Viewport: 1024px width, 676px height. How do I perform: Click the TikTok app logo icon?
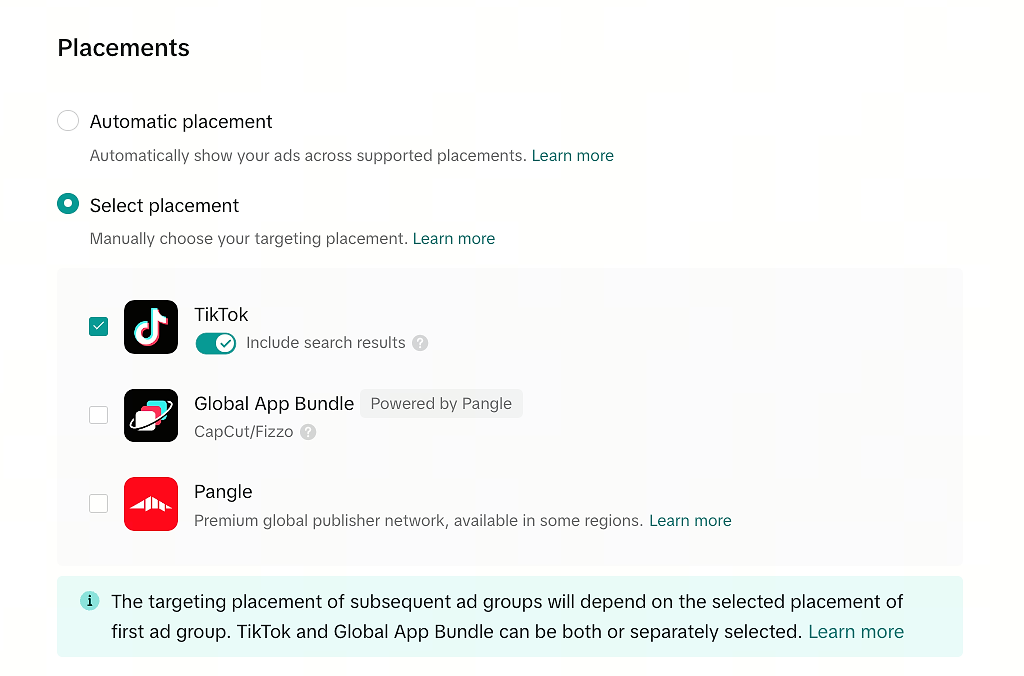[x=151, y=327]
